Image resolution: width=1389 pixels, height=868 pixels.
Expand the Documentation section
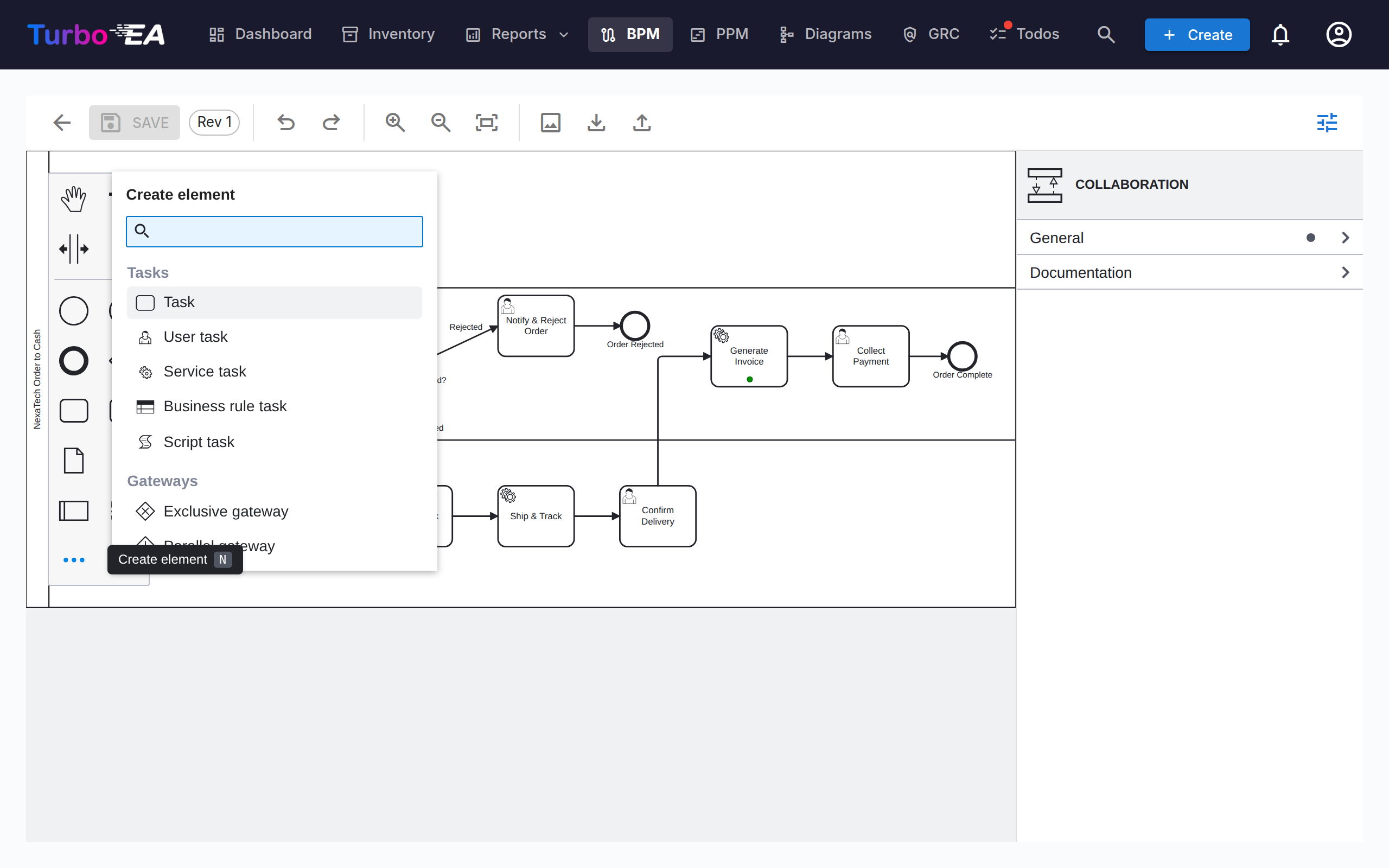pyautogui.click(x=1189, y=272)
